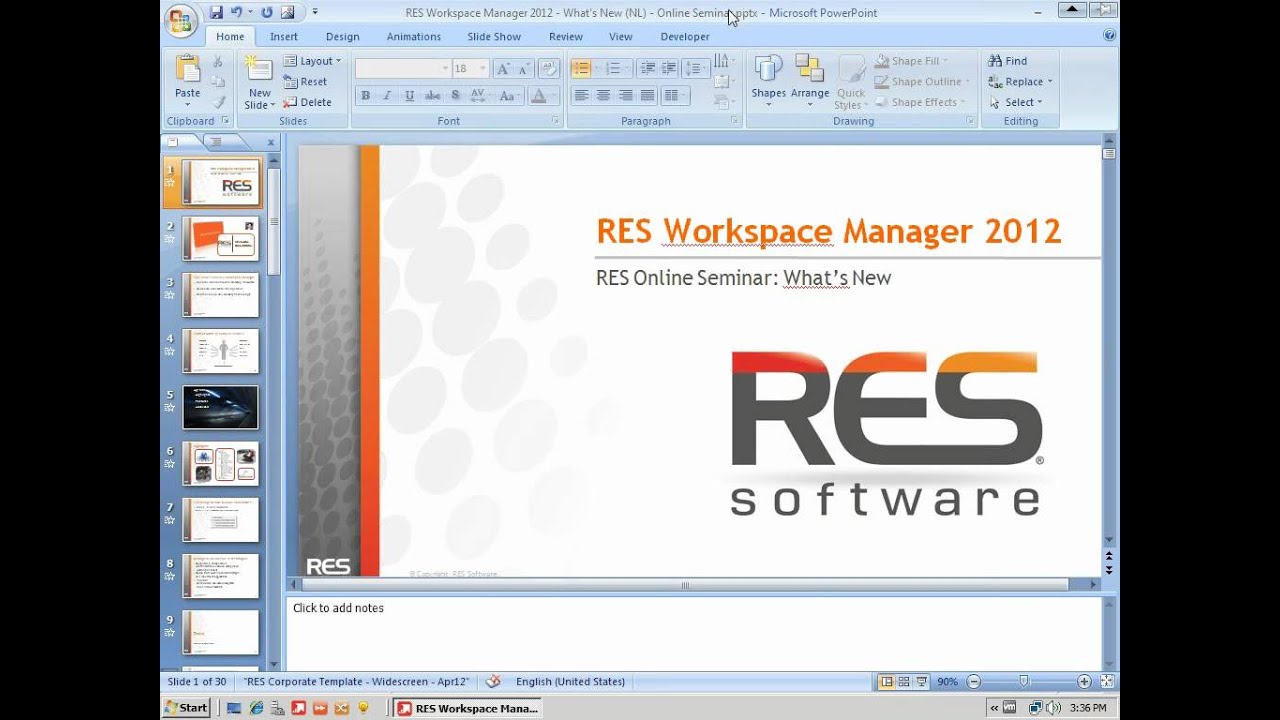Delete the current slide
This screenshot has width=1280, height=720.
coord(308,102)
